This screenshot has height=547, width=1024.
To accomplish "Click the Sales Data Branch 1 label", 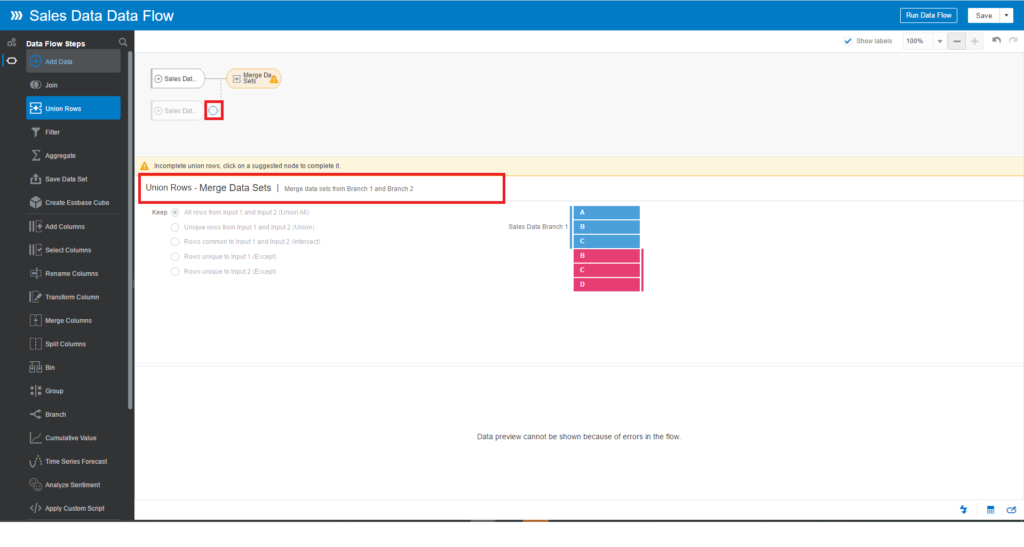I will tap(538, 227).
